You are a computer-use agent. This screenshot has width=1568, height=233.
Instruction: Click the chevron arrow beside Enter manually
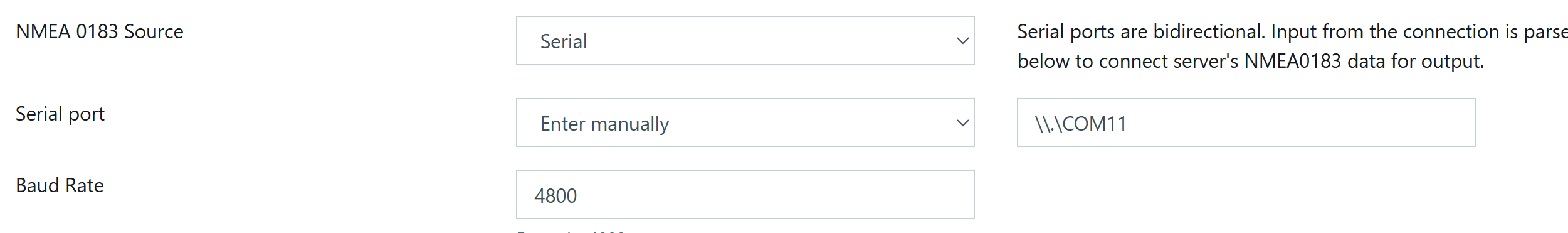tap(962, 123)
